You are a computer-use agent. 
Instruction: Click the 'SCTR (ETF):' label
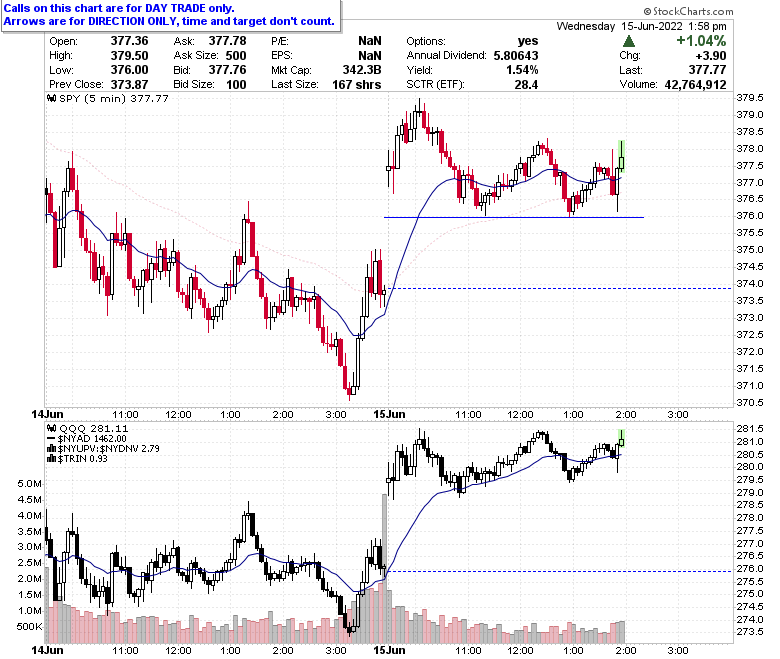point(435,85)
